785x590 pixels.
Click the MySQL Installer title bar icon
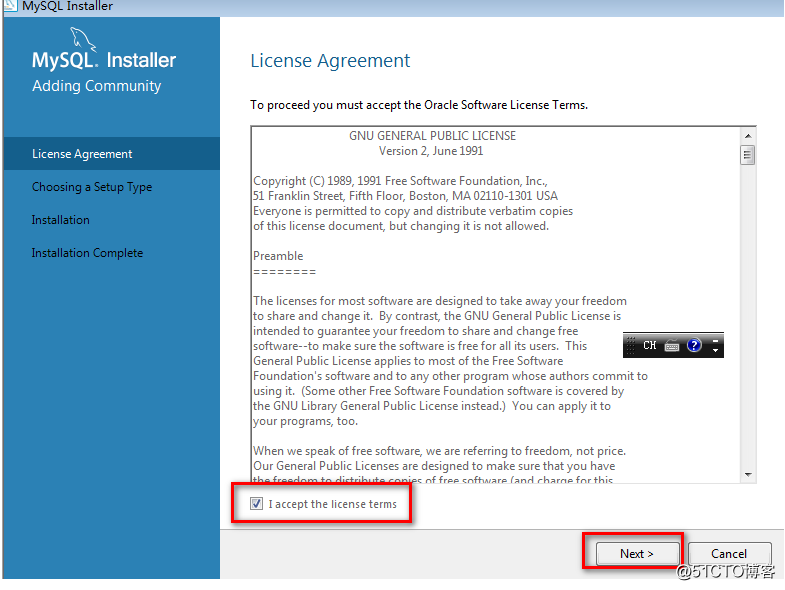10,6
